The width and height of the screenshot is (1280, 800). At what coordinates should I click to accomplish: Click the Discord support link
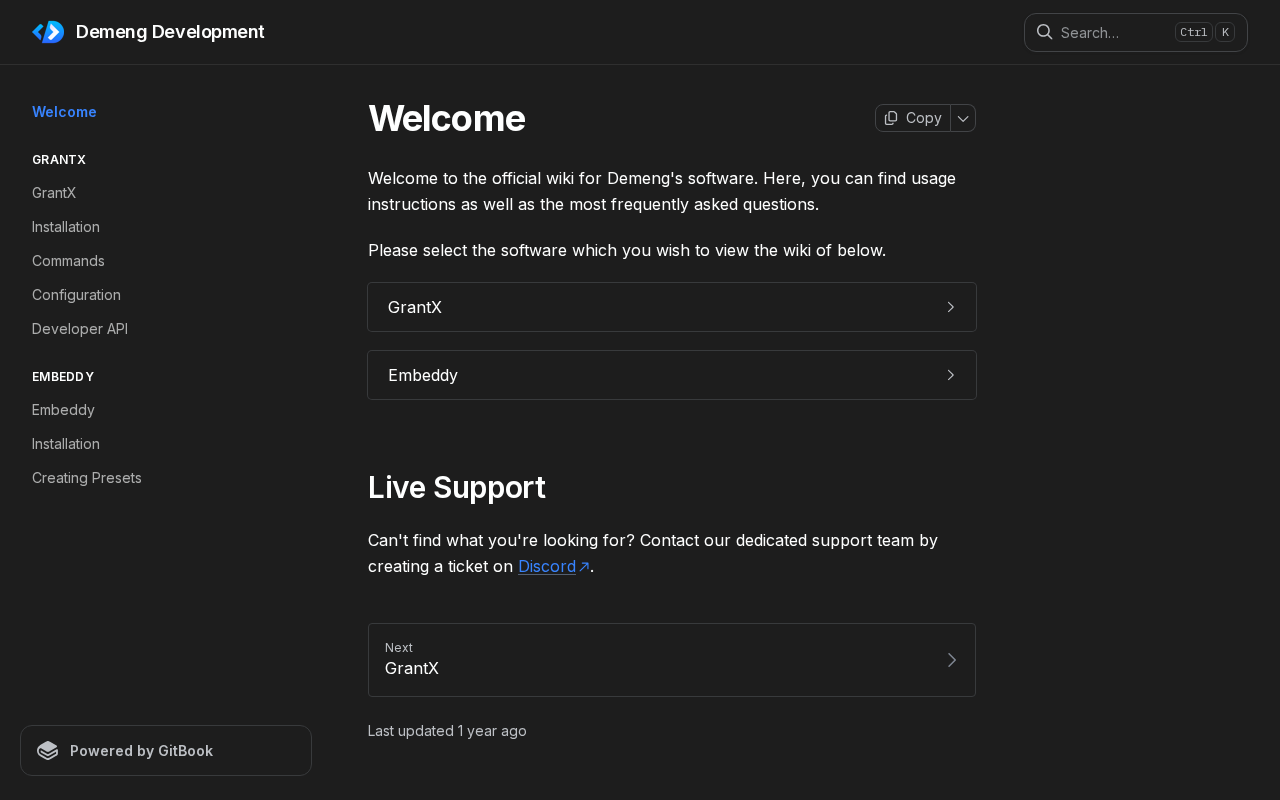[x=547, y=567]
